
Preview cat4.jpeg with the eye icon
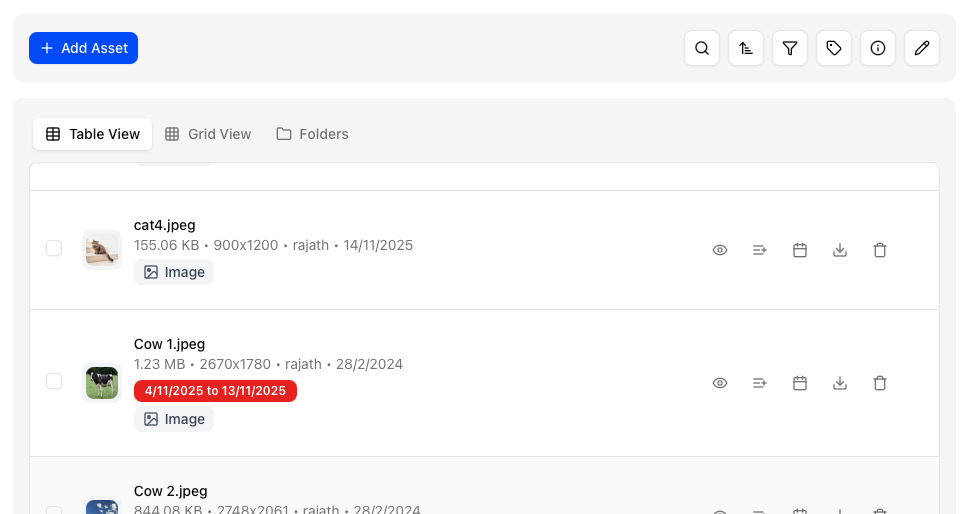point(720,250)
